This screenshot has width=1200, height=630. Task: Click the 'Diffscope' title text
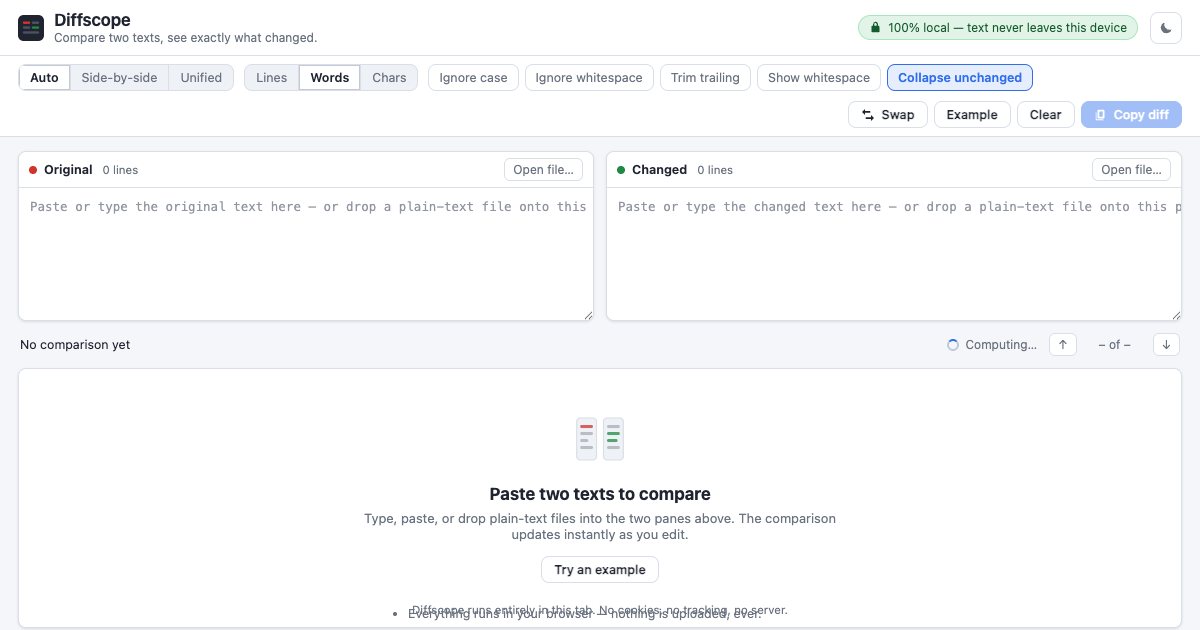point(92,20)
